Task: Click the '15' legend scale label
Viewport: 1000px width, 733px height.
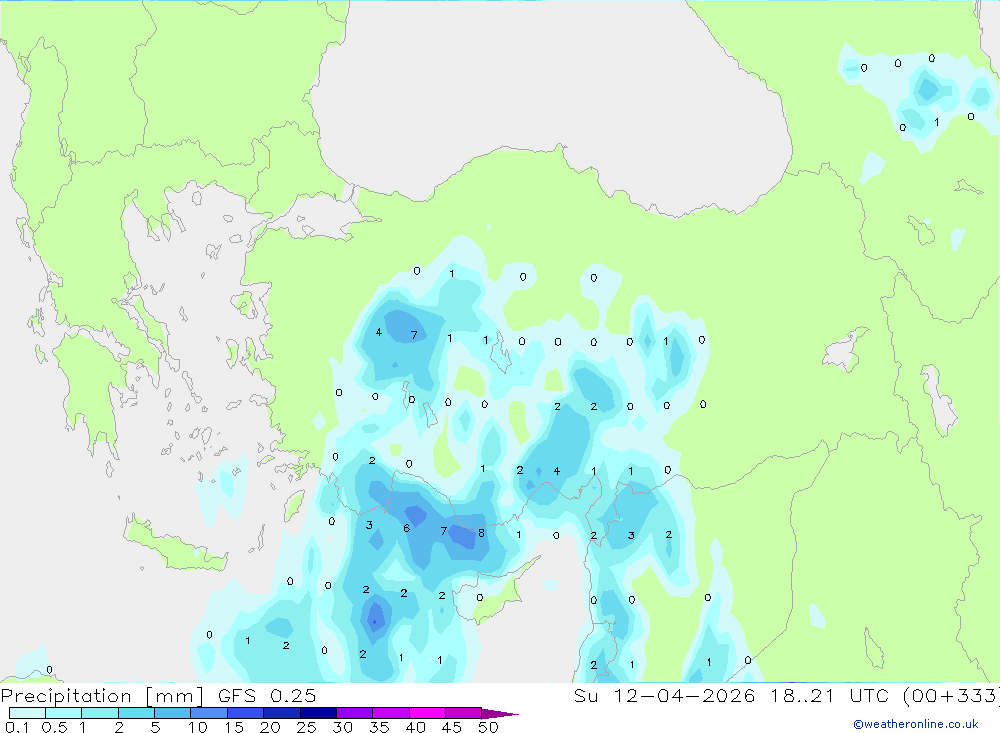Action: (234, 727)
